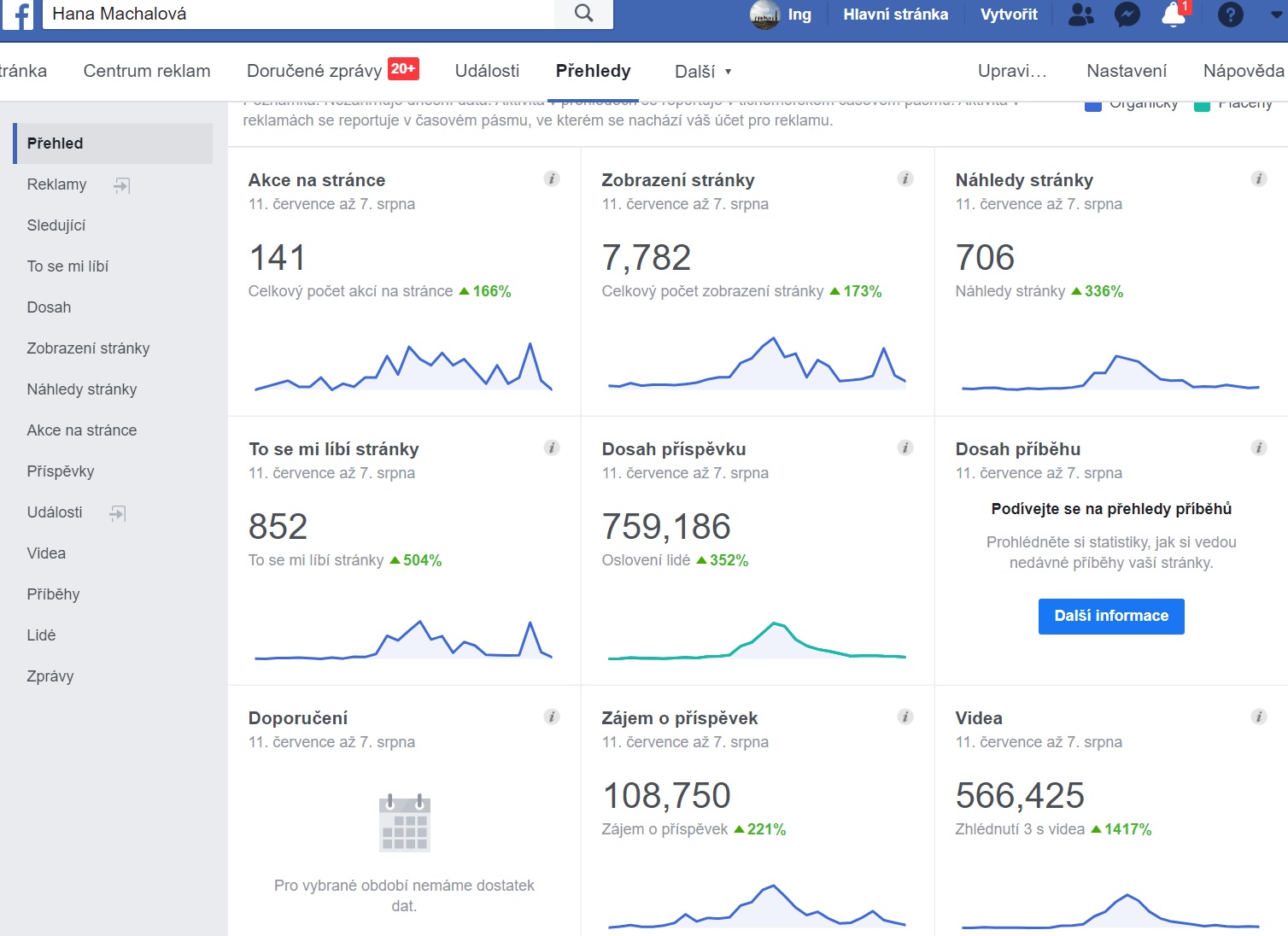Open Příběhy in the left sidebar

coord(53,594)
